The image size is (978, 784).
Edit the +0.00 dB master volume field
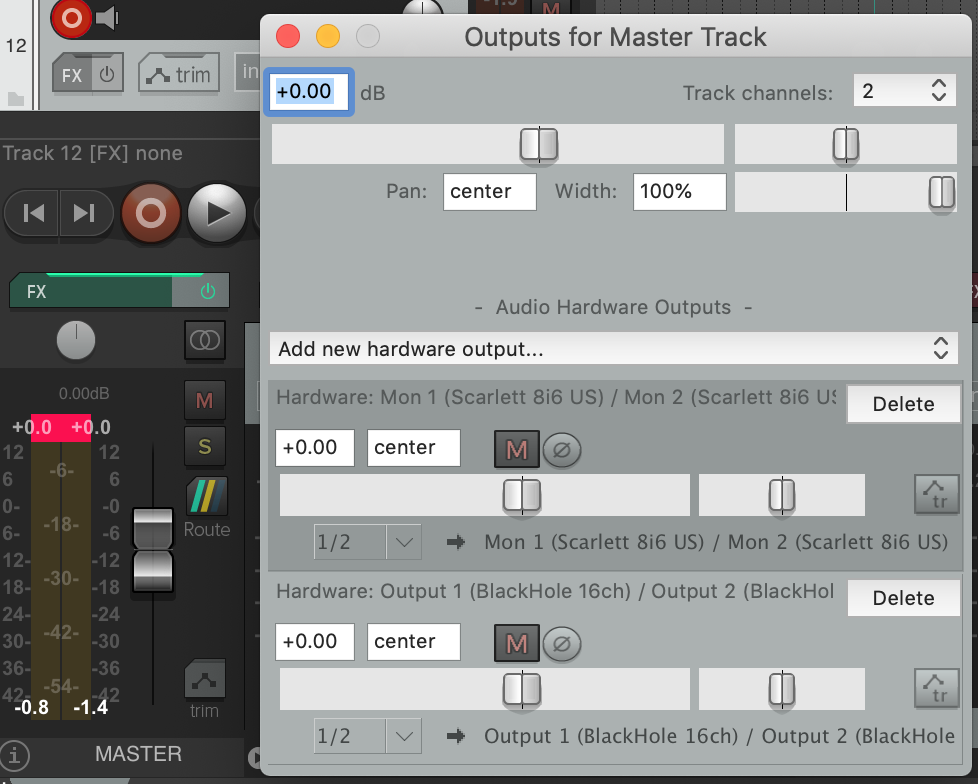308,91
